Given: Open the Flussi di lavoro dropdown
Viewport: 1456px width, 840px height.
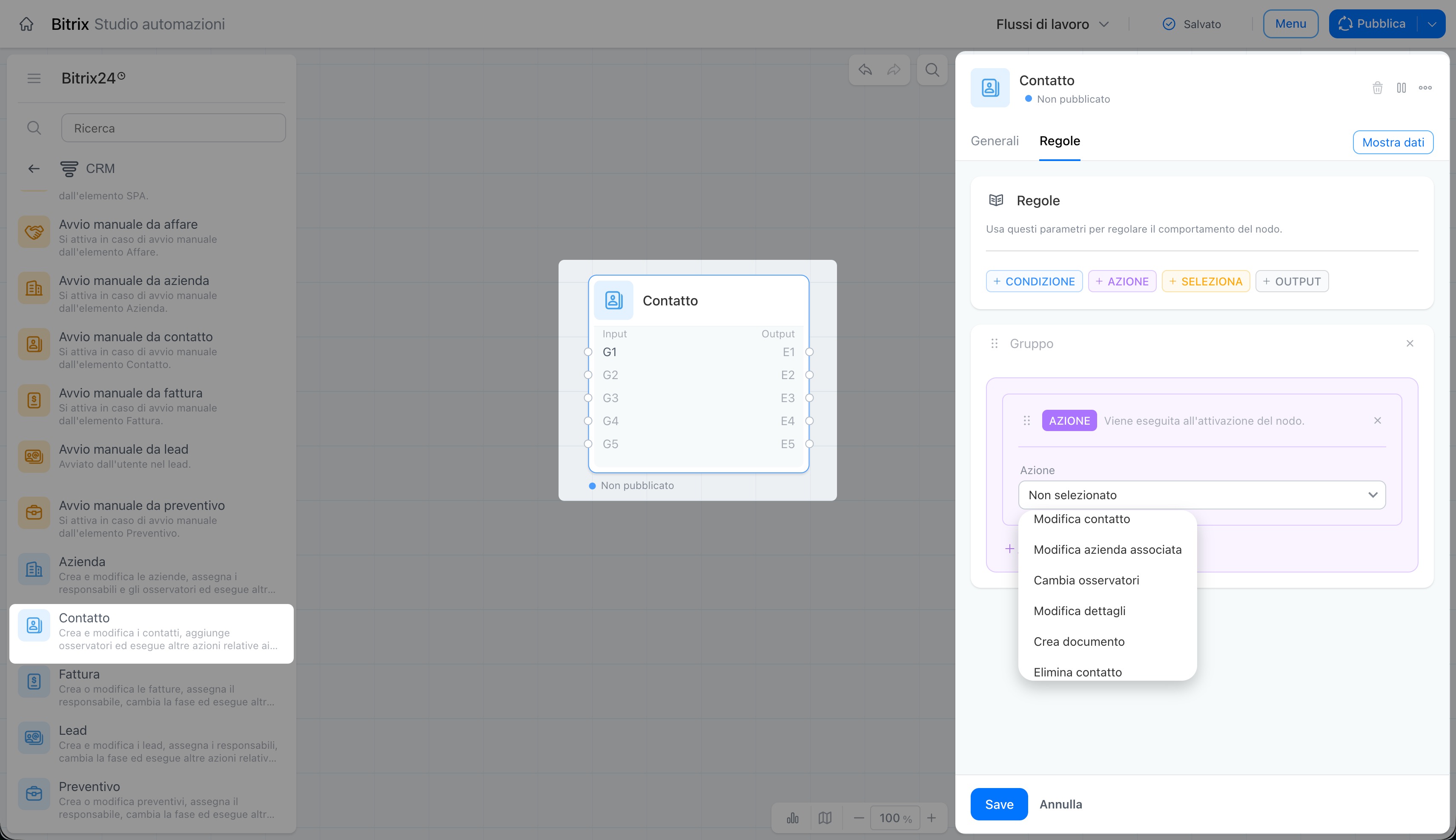Looking at the screenshot, I should point(1052,24).
